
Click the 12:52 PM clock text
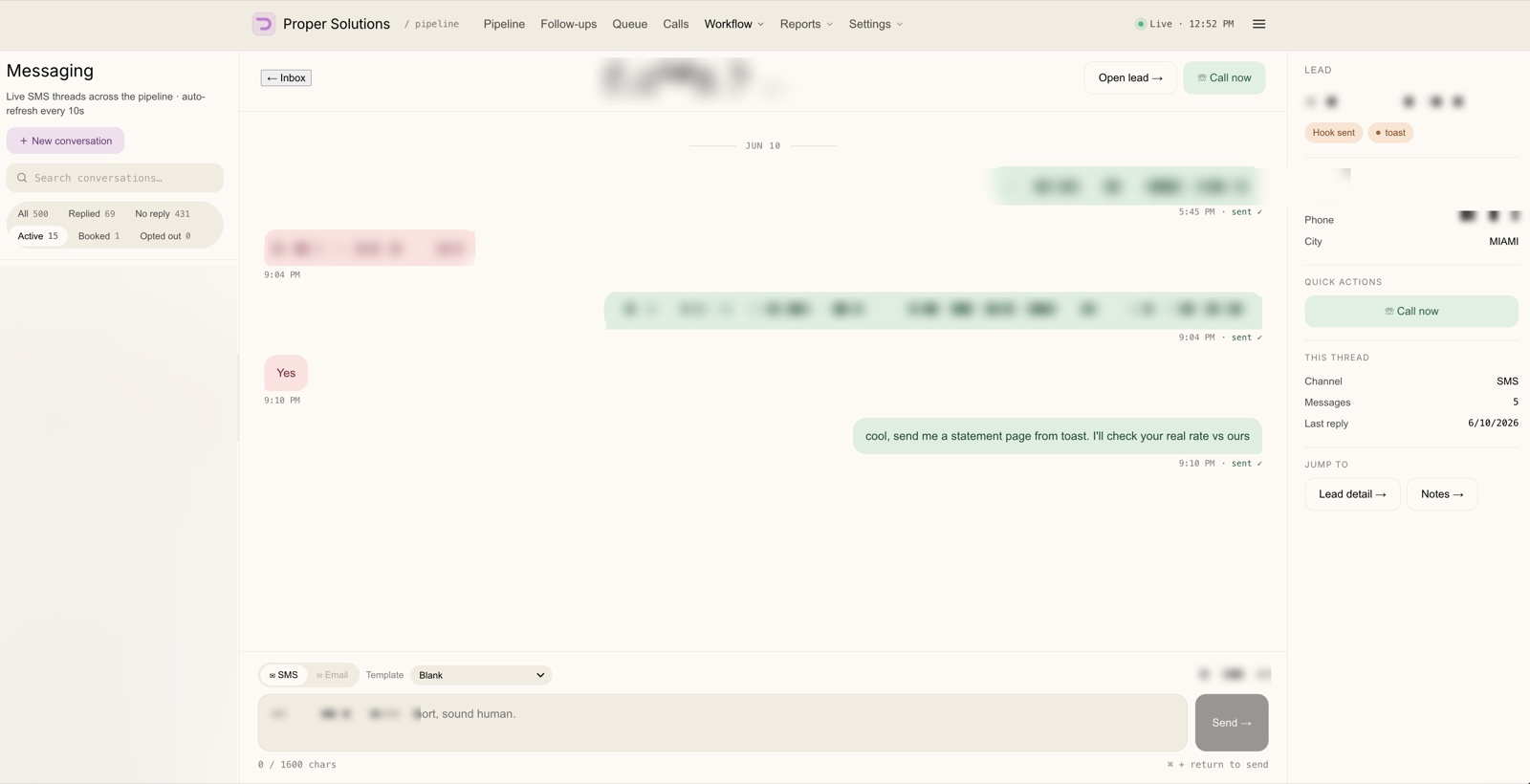(x=1212, y=24)
